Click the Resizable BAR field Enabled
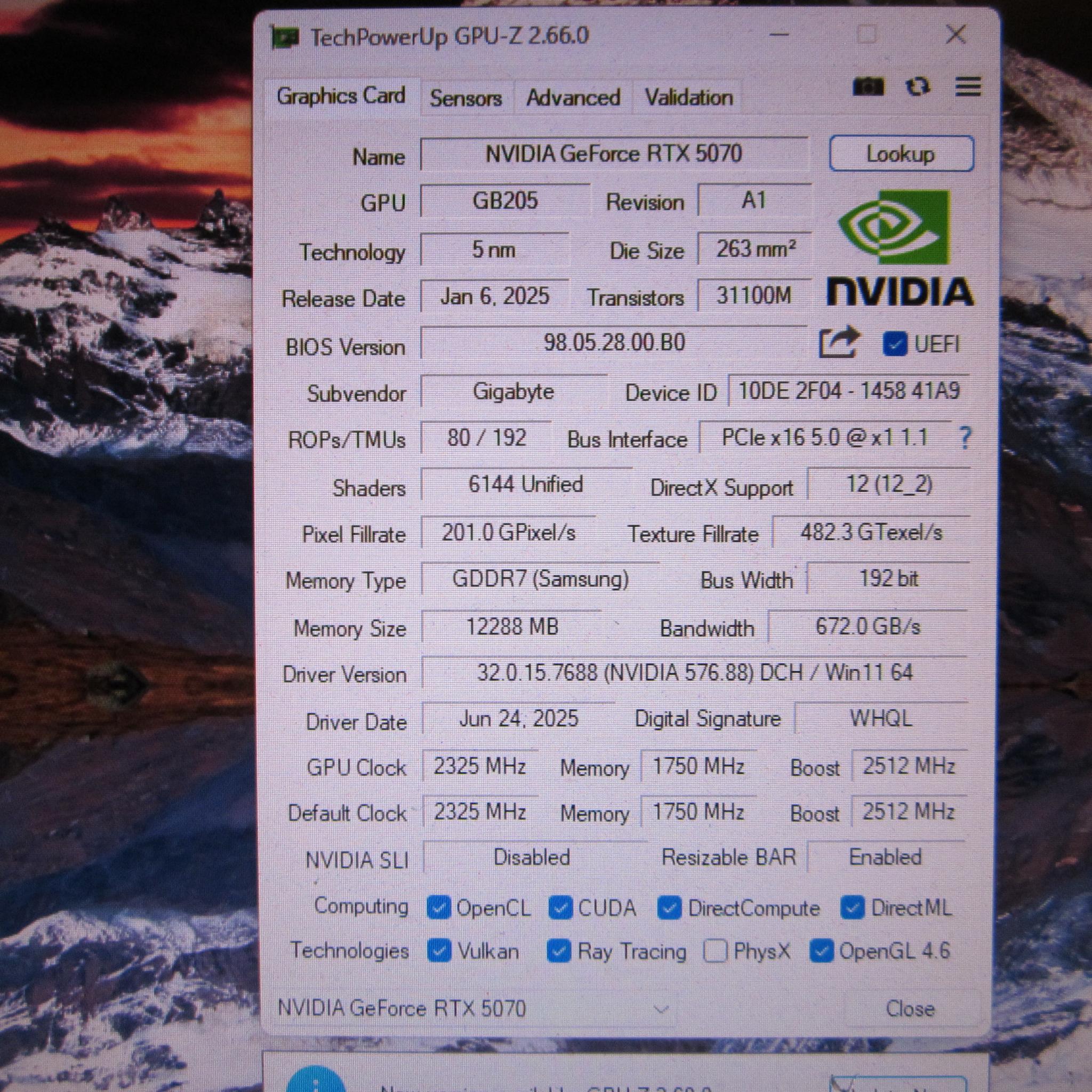The width and height of the screenshot is (1092, 1092). pos(886,857)
